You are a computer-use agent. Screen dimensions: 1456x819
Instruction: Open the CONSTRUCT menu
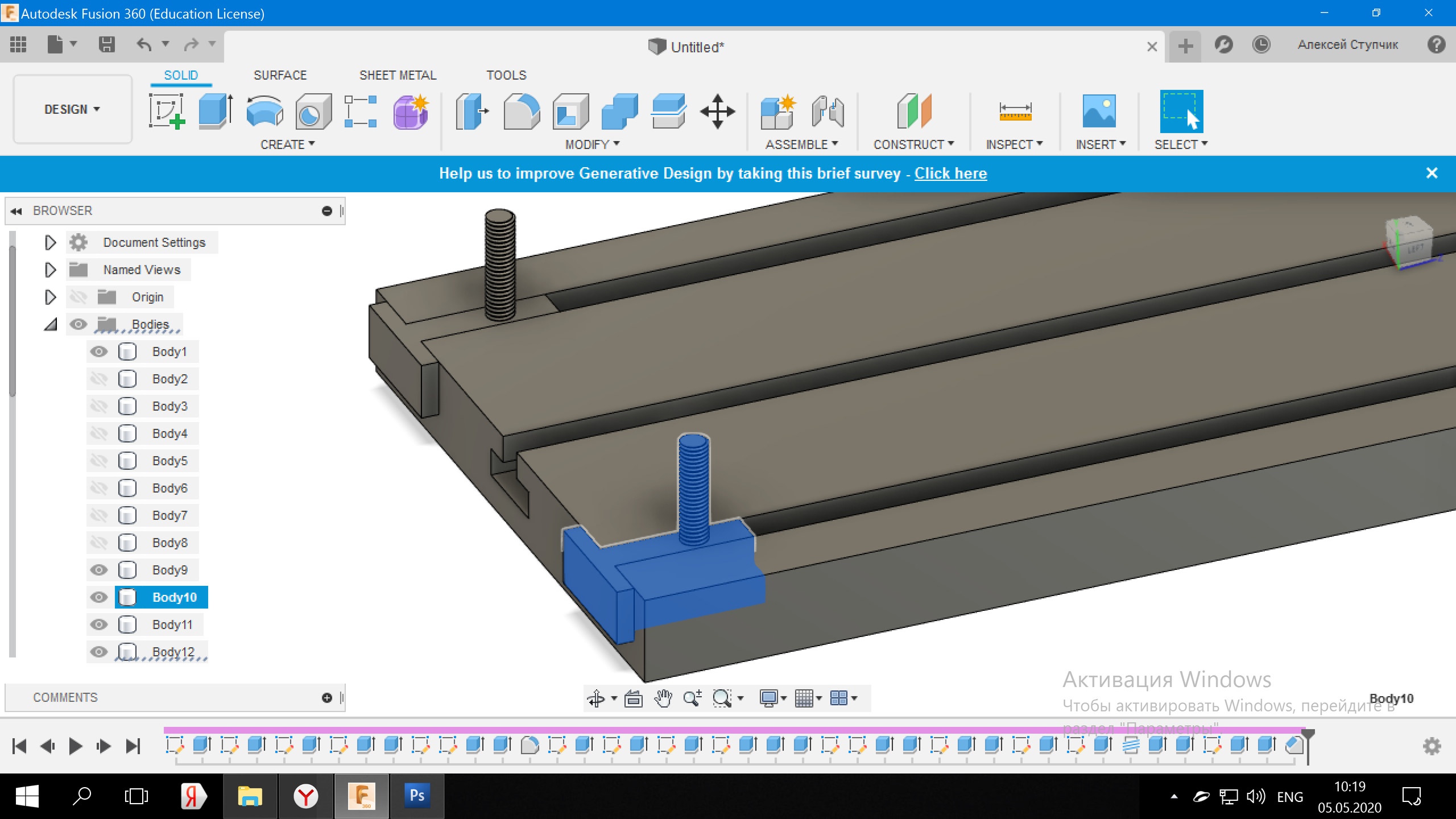(x=913, y=144)
